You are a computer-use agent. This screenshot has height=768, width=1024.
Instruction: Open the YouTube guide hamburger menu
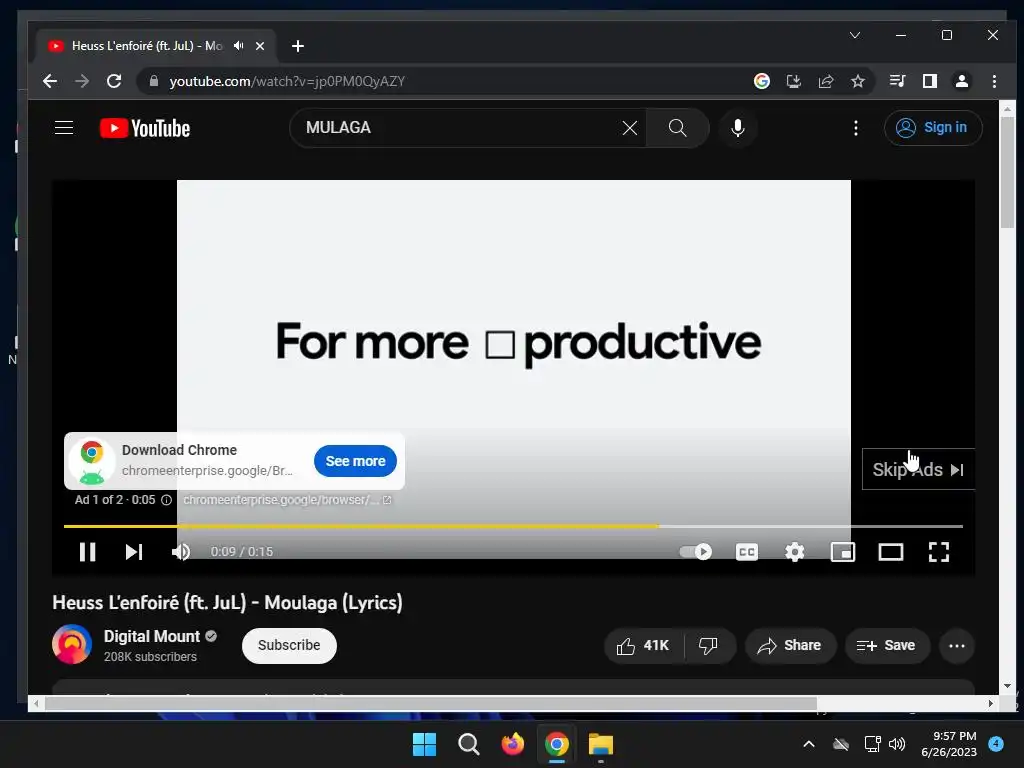pyautogui.click(x=63, y=127)
